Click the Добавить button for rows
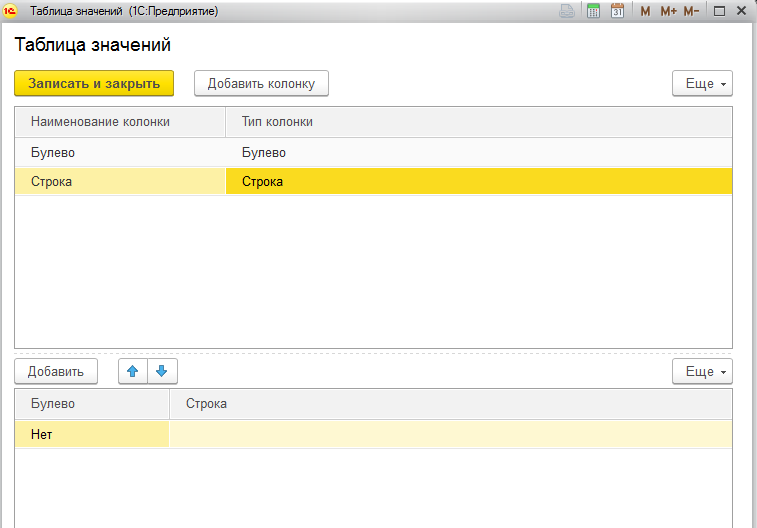 click(x=56, y=371)
